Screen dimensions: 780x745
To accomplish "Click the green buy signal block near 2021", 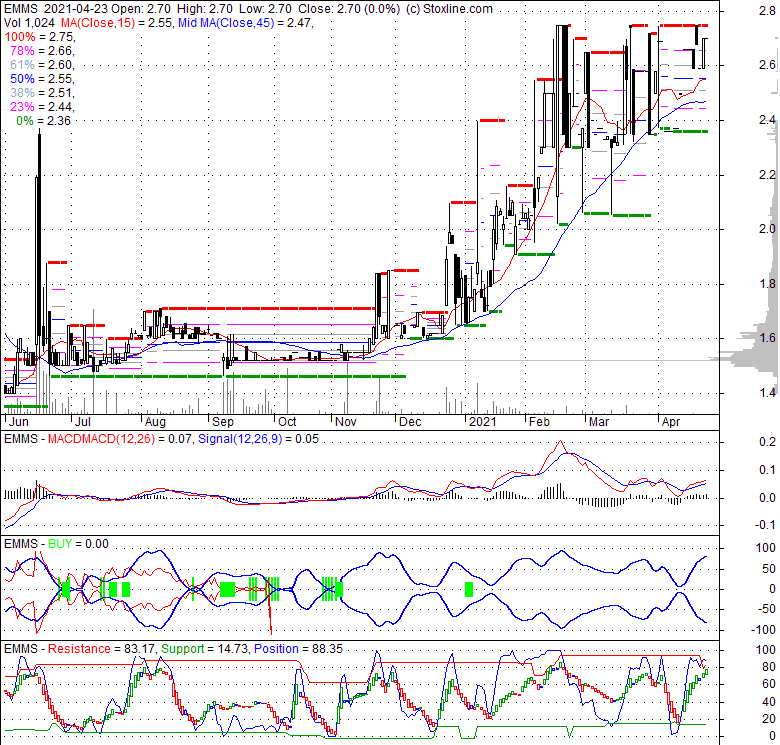I will (469, 589).
